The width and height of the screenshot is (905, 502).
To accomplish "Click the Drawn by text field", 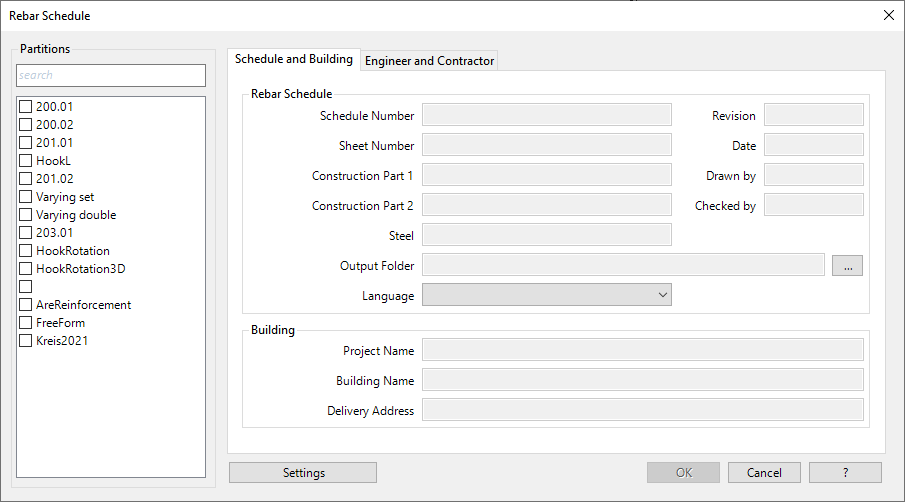I will [813, 175].
